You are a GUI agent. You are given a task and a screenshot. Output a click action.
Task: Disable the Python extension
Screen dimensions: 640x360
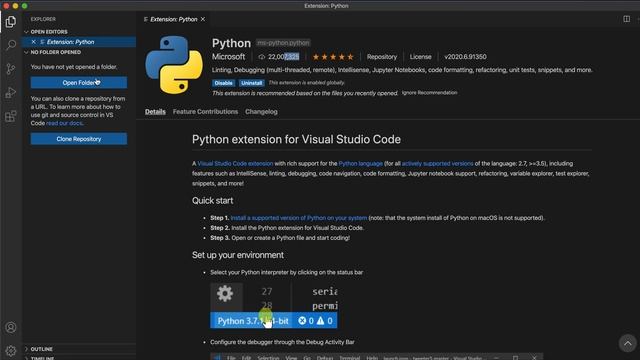click(x=223, y=83)
